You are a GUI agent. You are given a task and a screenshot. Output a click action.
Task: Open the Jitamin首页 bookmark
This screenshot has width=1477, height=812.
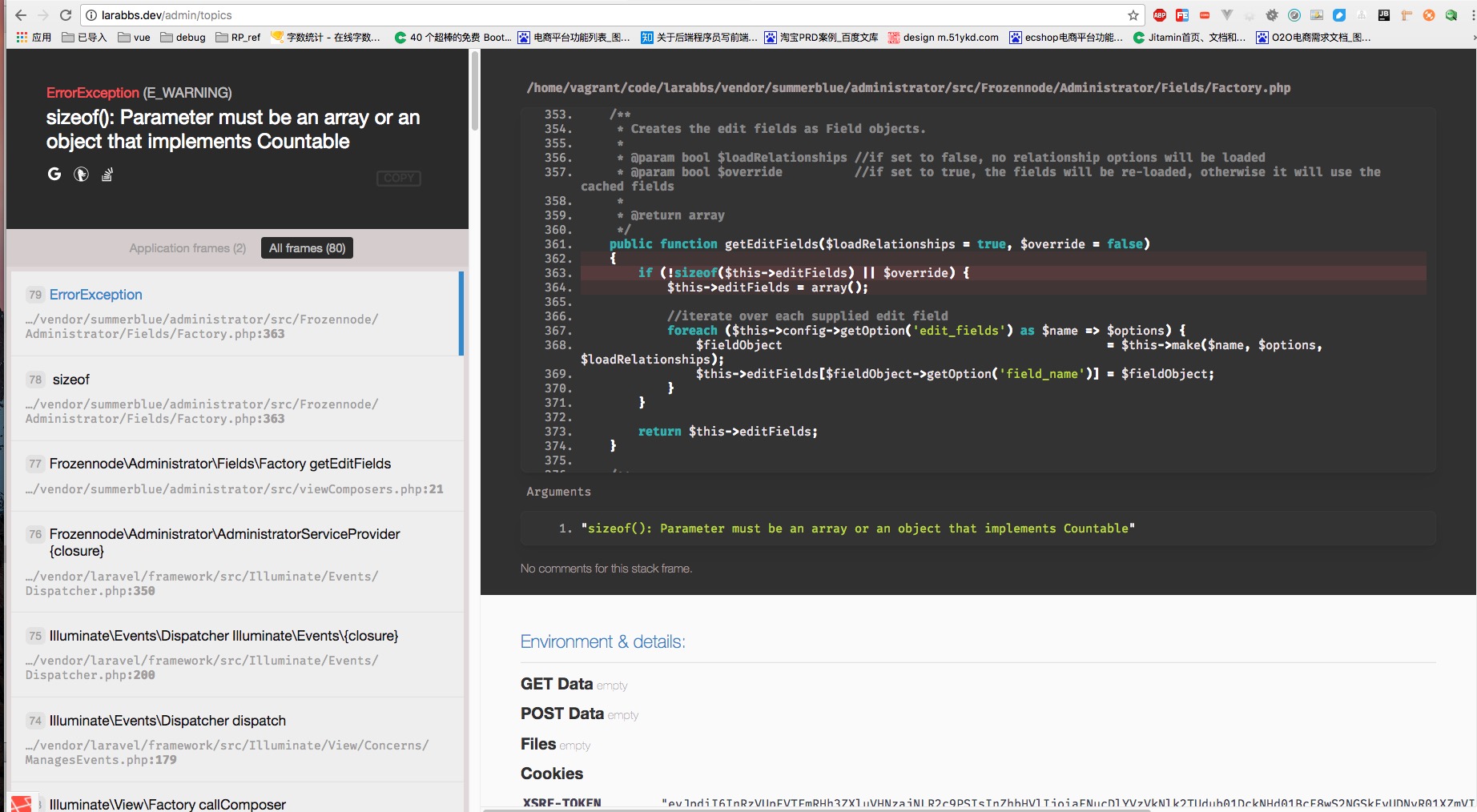pyautogui.click(x=1189, y=37)
